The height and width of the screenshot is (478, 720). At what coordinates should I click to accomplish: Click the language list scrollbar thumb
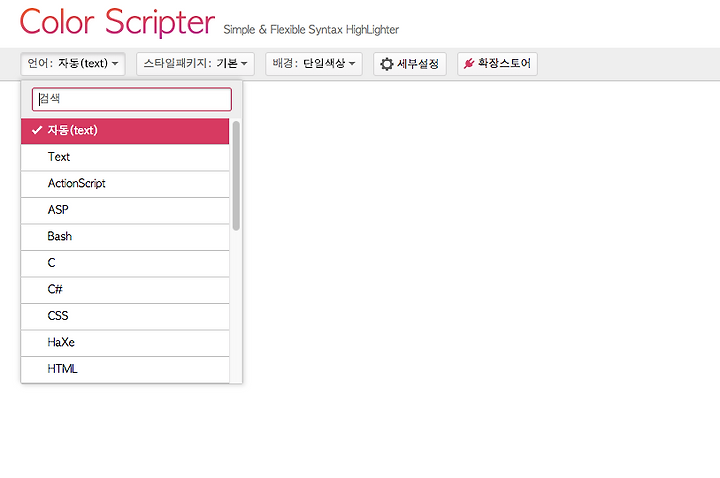coord(236,175)
